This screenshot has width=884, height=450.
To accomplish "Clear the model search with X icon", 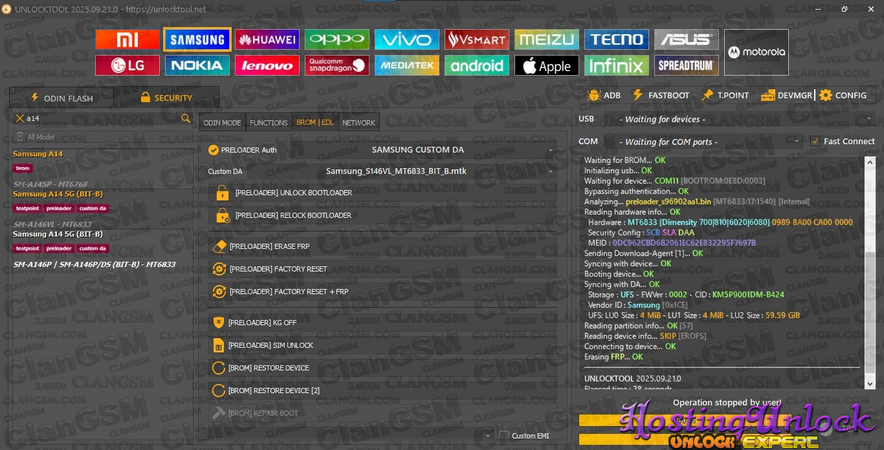I will 19,118.
